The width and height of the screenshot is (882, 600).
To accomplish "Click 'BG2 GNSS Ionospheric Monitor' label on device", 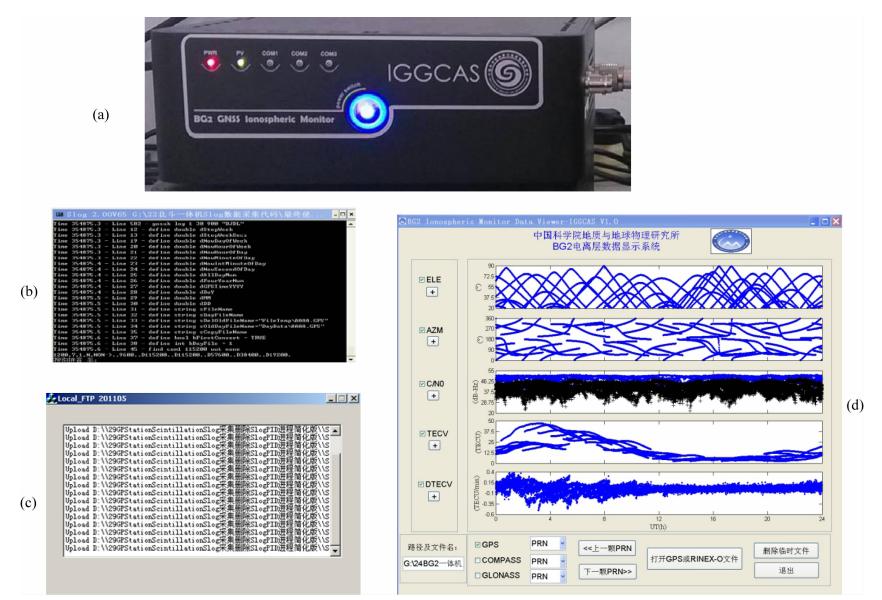I will click(x=264, y=119).
